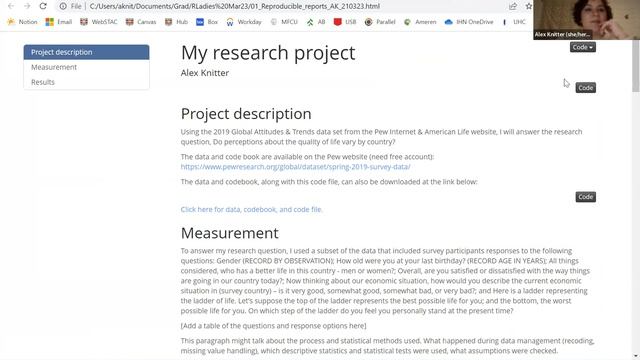The height and width of the screenshot is (360, 640).
Task: Click the Alex Knitter author name
Action: click(x=205, y=73)
